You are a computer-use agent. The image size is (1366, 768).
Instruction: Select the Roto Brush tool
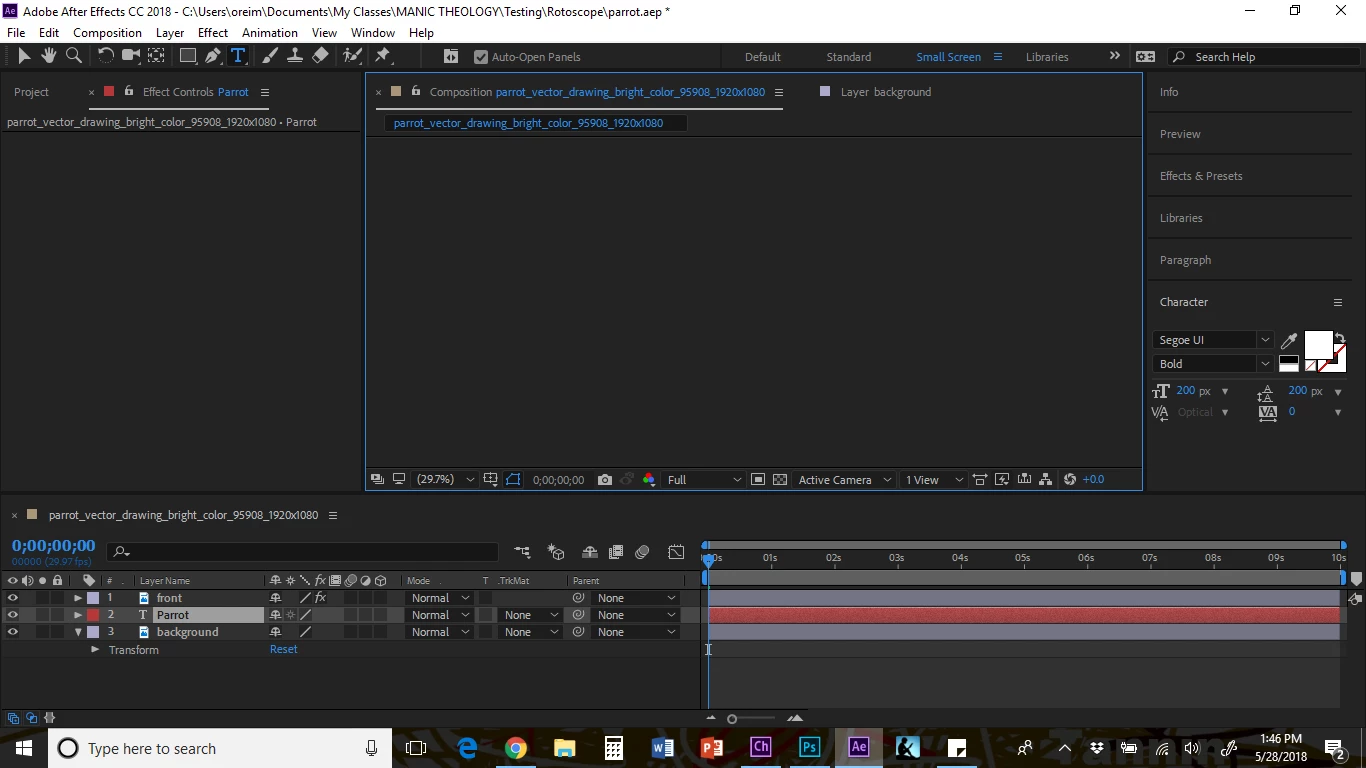tap(352, 56)
